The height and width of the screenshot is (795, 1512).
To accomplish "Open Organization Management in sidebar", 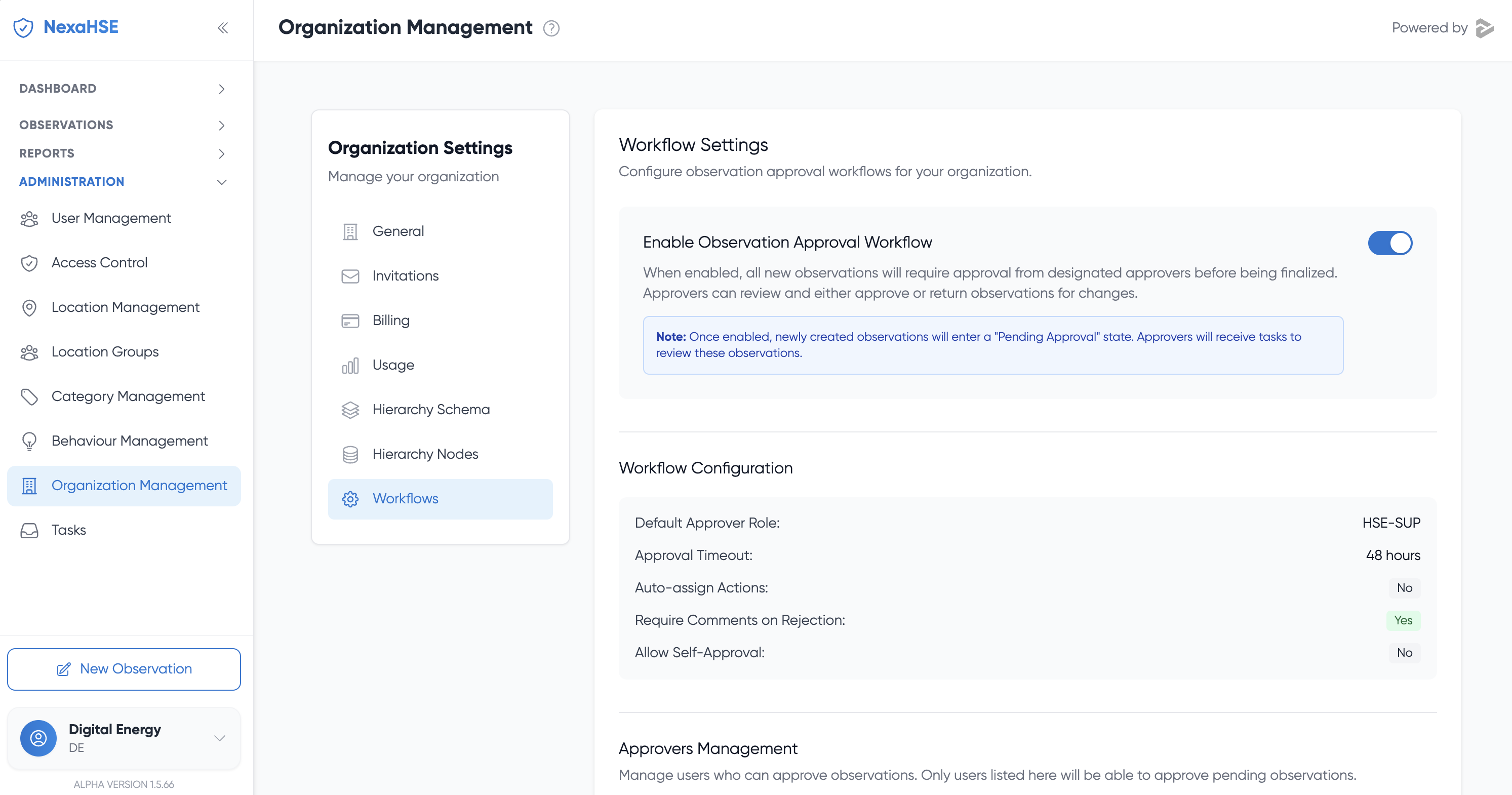I will [x=124, y=486].
